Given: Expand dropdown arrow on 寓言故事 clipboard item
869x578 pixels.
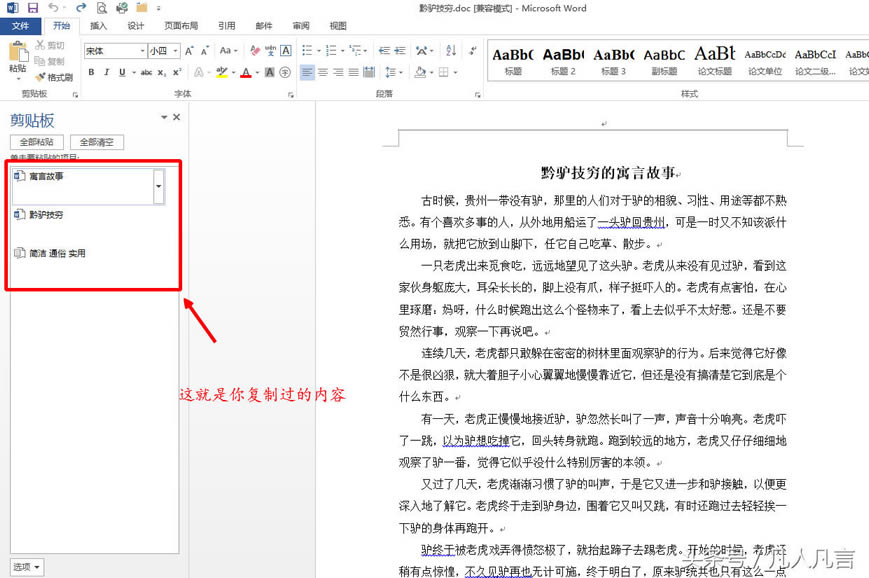Looking at the screenshot, I should tap(159, 186).
